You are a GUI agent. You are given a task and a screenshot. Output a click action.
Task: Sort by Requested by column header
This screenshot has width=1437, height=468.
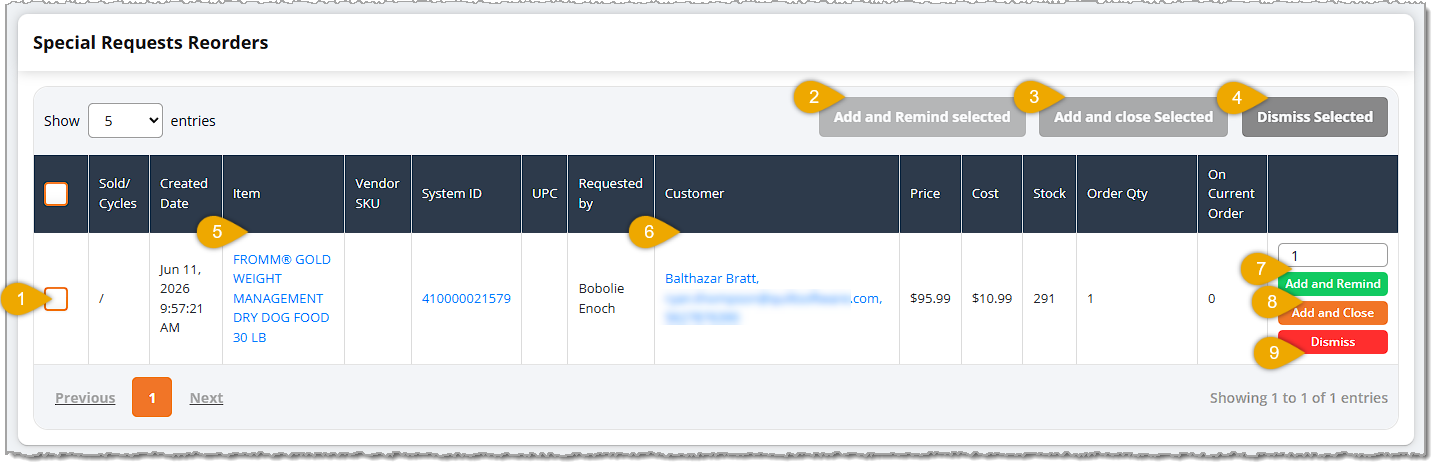click(611, 194)
